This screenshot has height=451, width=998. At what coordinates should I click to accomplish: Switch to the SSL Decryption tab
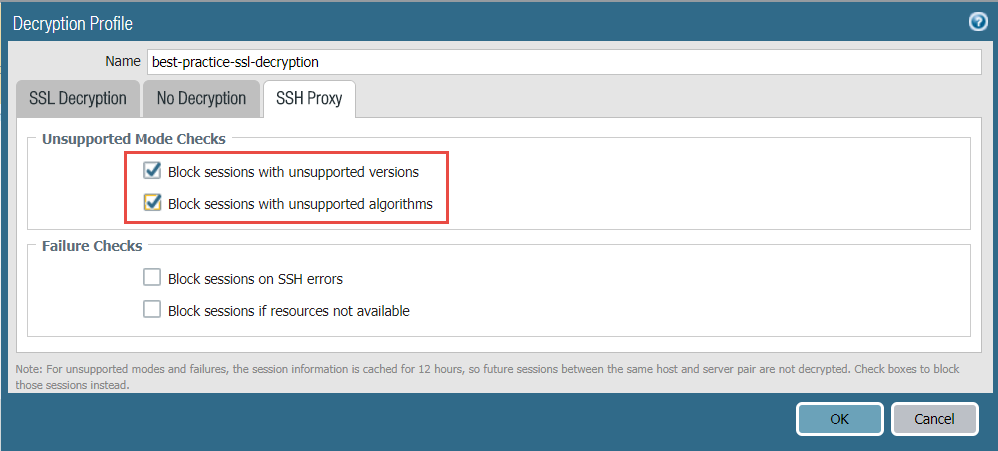point(78,98)
